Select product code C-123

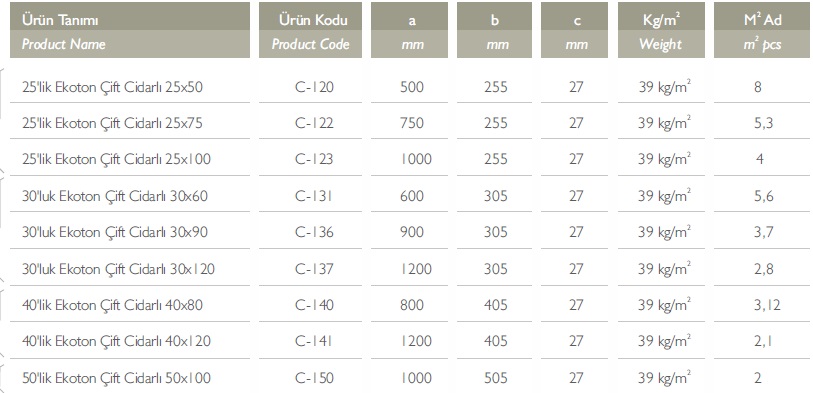314,159
